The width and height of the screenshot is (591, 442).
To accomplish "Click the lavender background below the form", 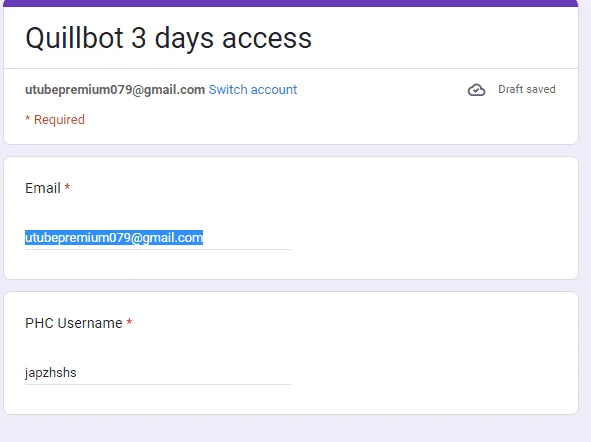I will click(x=291, y=430).
